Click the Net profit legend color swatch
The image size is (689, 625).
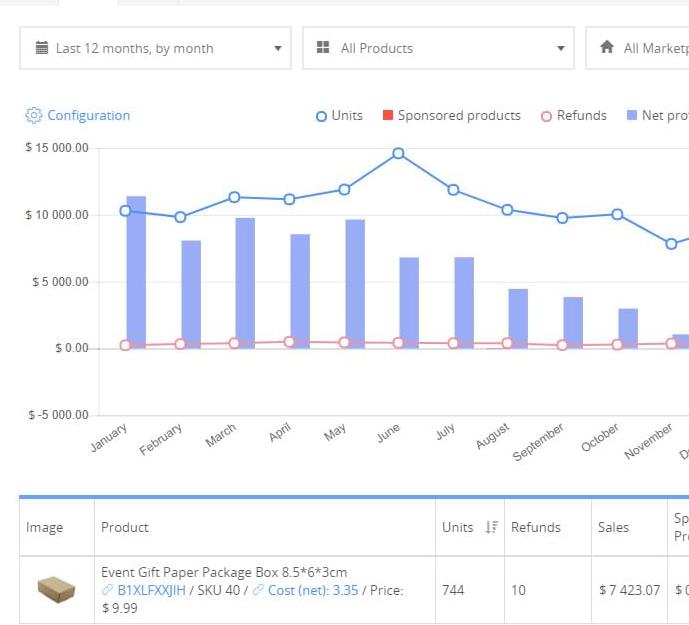point(632,116)
